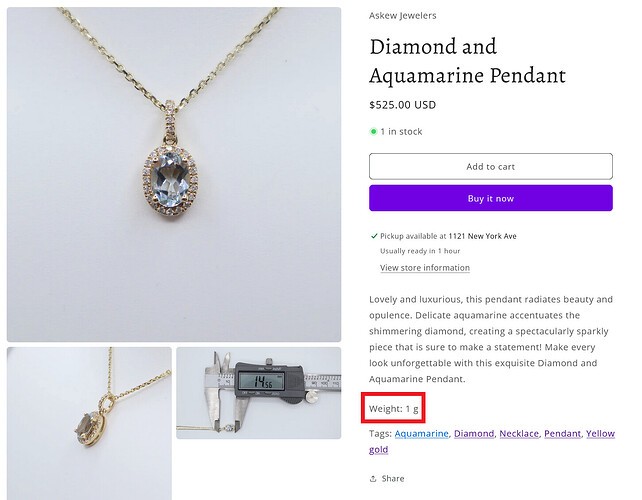Open the Diamond tag link
Screen dimensions: 642x500
(x=474, y=434)
